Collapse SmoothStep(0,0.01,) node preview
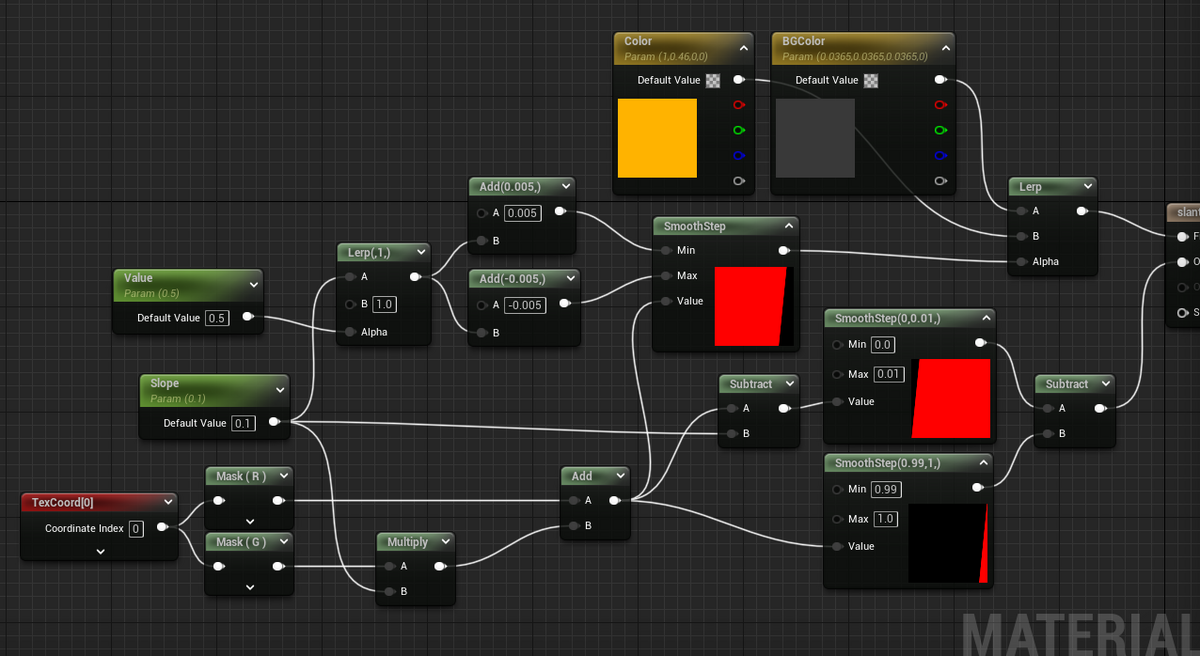The height and width of the screenshot is (656, 1200). coord(985,318)
